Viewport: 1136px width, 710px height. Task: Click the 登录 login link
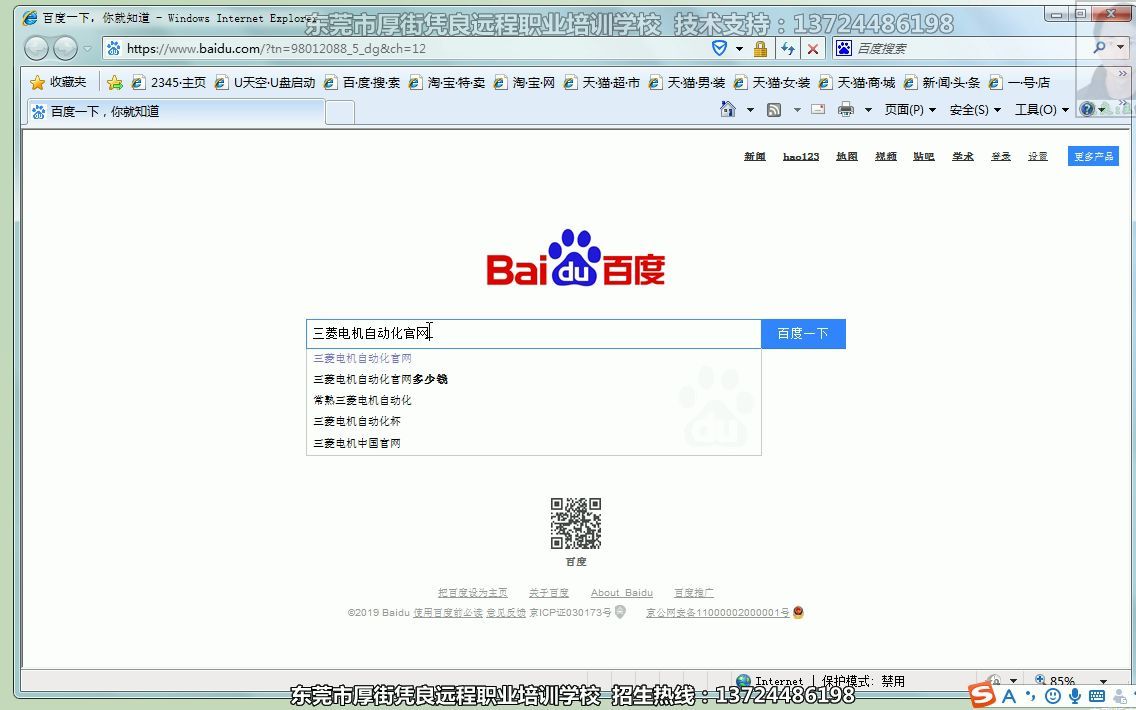[x=1001, y=156]
